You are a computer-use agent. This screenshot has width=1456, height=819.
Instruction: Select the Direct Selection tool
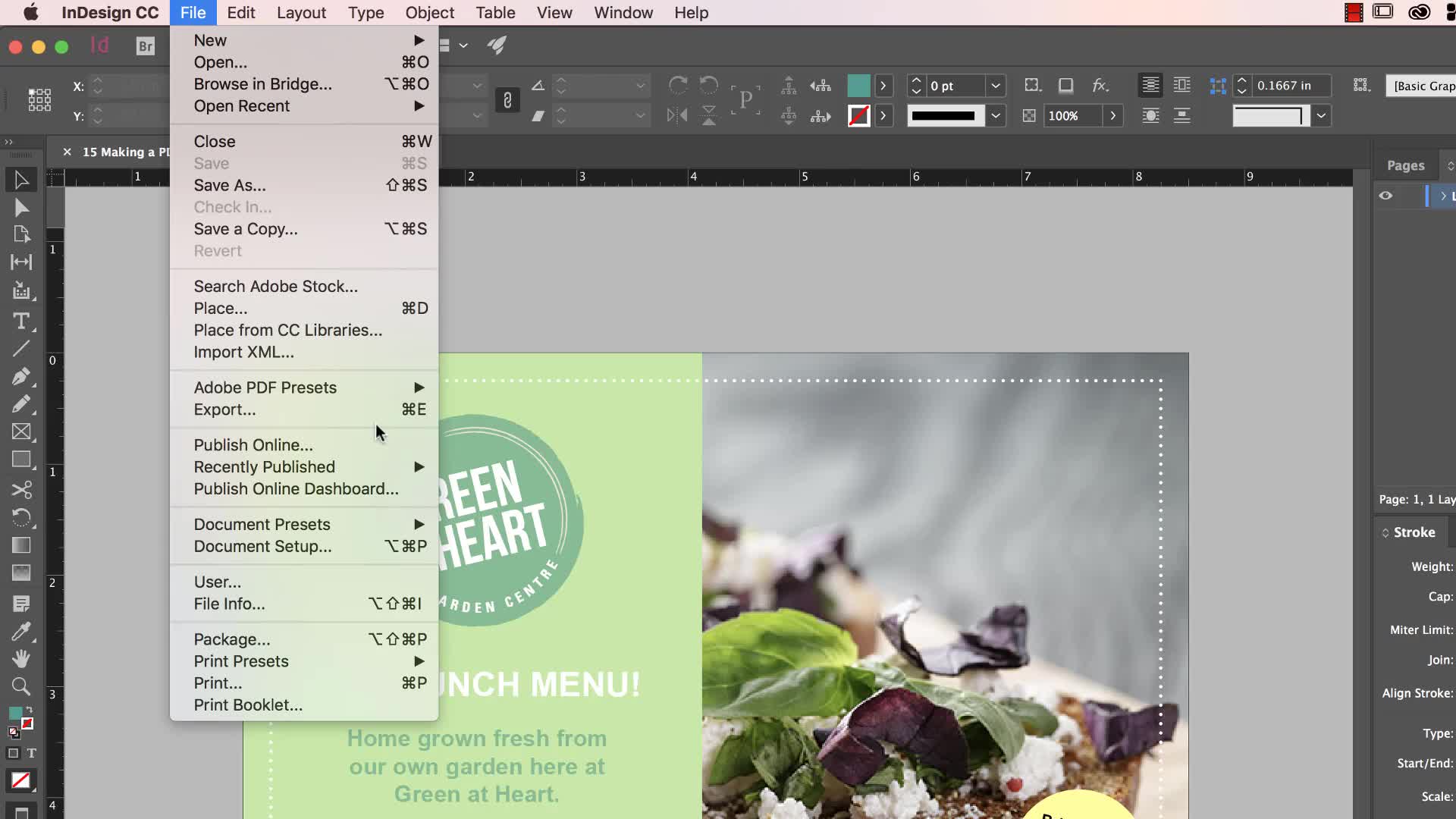point(21,208)
